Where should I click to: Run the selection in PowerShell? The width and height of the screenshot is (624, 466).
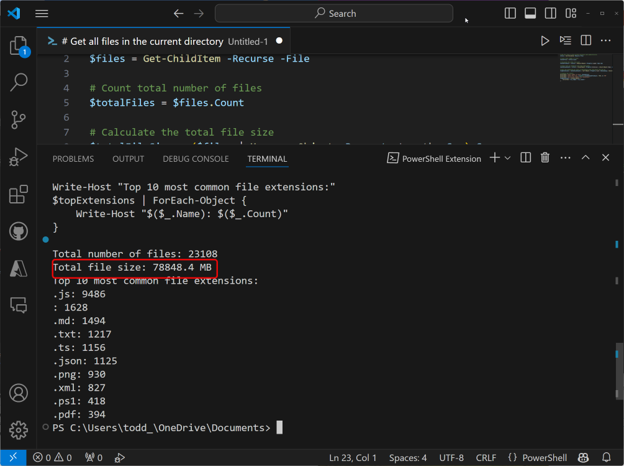[x=565, y=41]
